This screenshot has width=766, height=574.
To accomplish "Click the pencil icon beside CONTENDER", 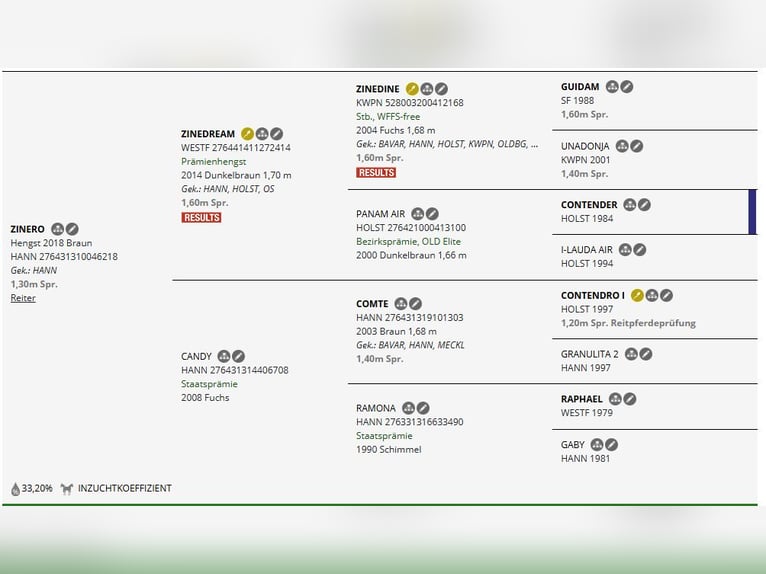I will click(645, 205).
